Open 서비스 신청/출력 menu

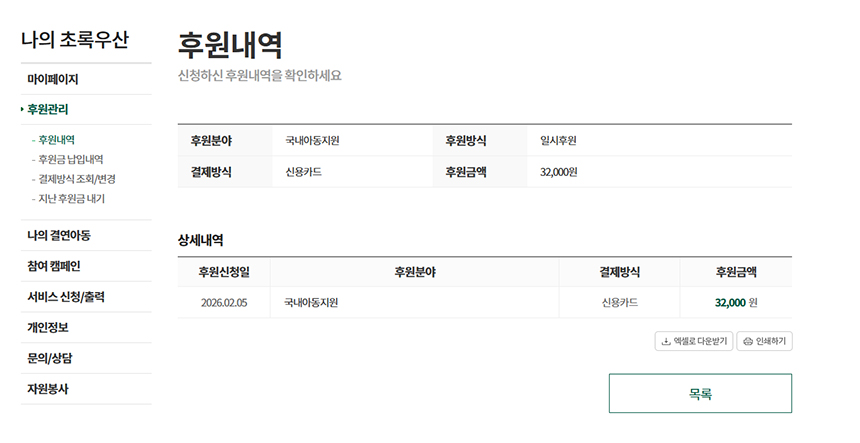66,297
